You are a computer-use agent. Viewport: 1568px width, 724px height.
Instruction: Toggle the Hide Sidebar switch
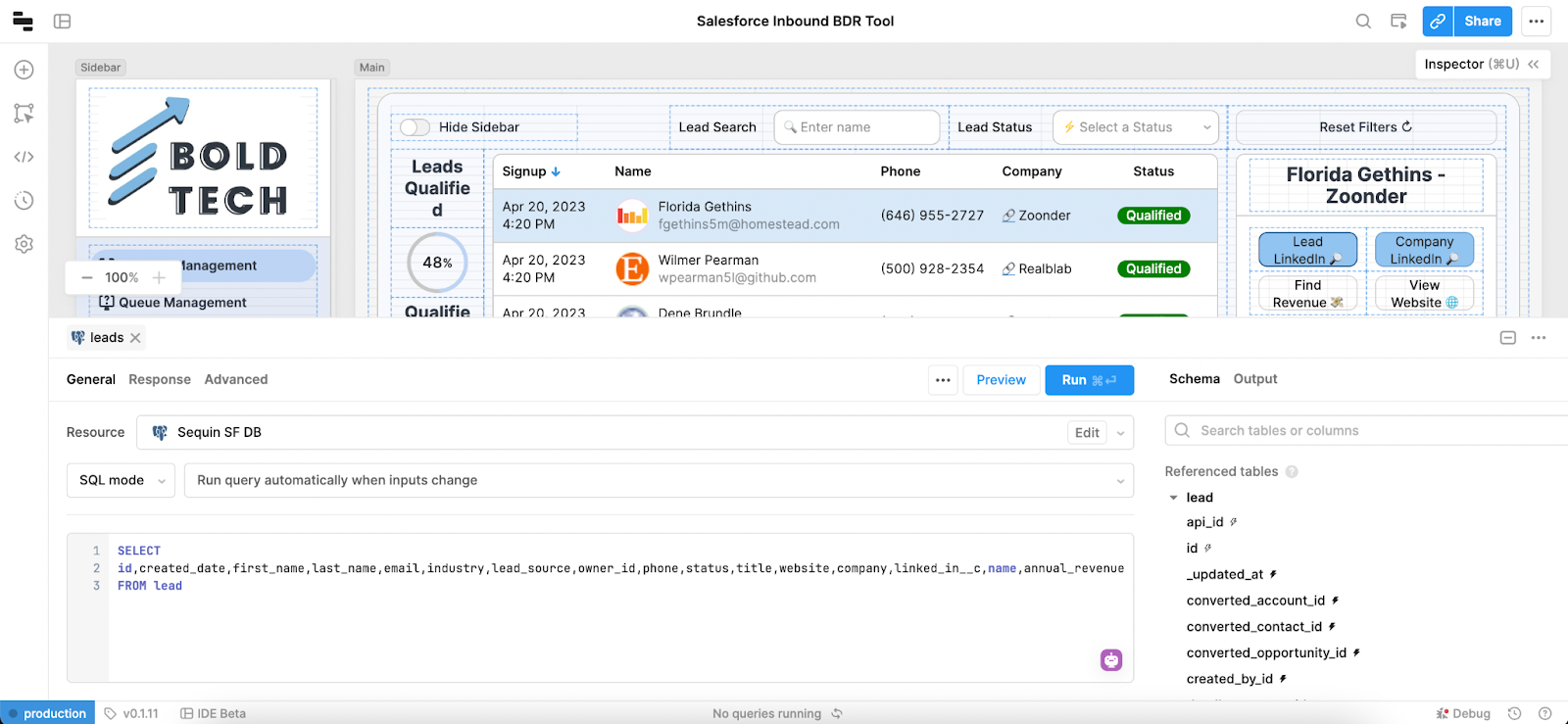(x=416, y=127)
